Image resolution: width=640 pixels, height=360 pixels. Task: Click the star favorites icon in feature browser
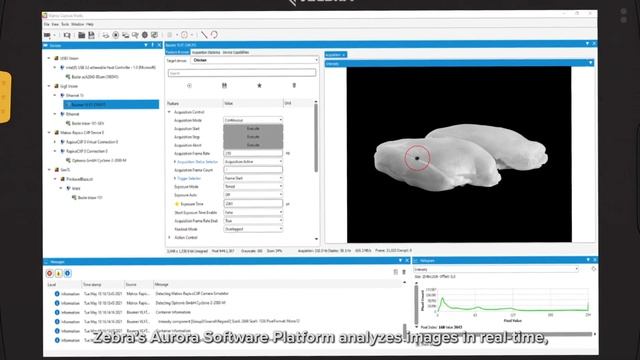pos(259,86)
